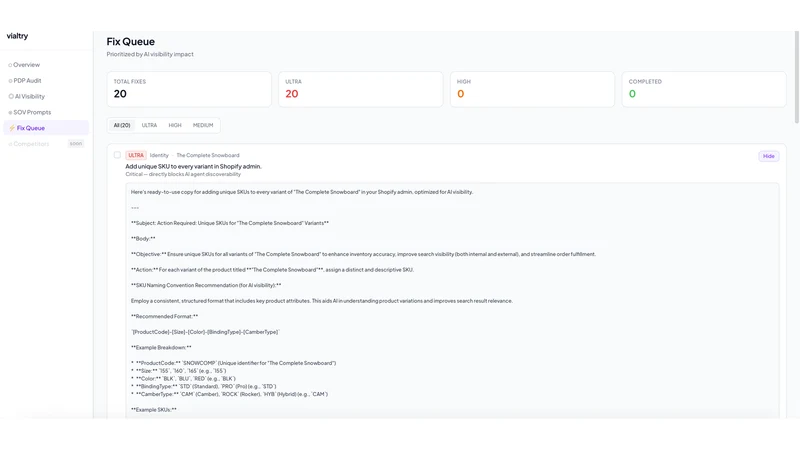Click the '**Recommended Format:**' line

click(164, 316)
